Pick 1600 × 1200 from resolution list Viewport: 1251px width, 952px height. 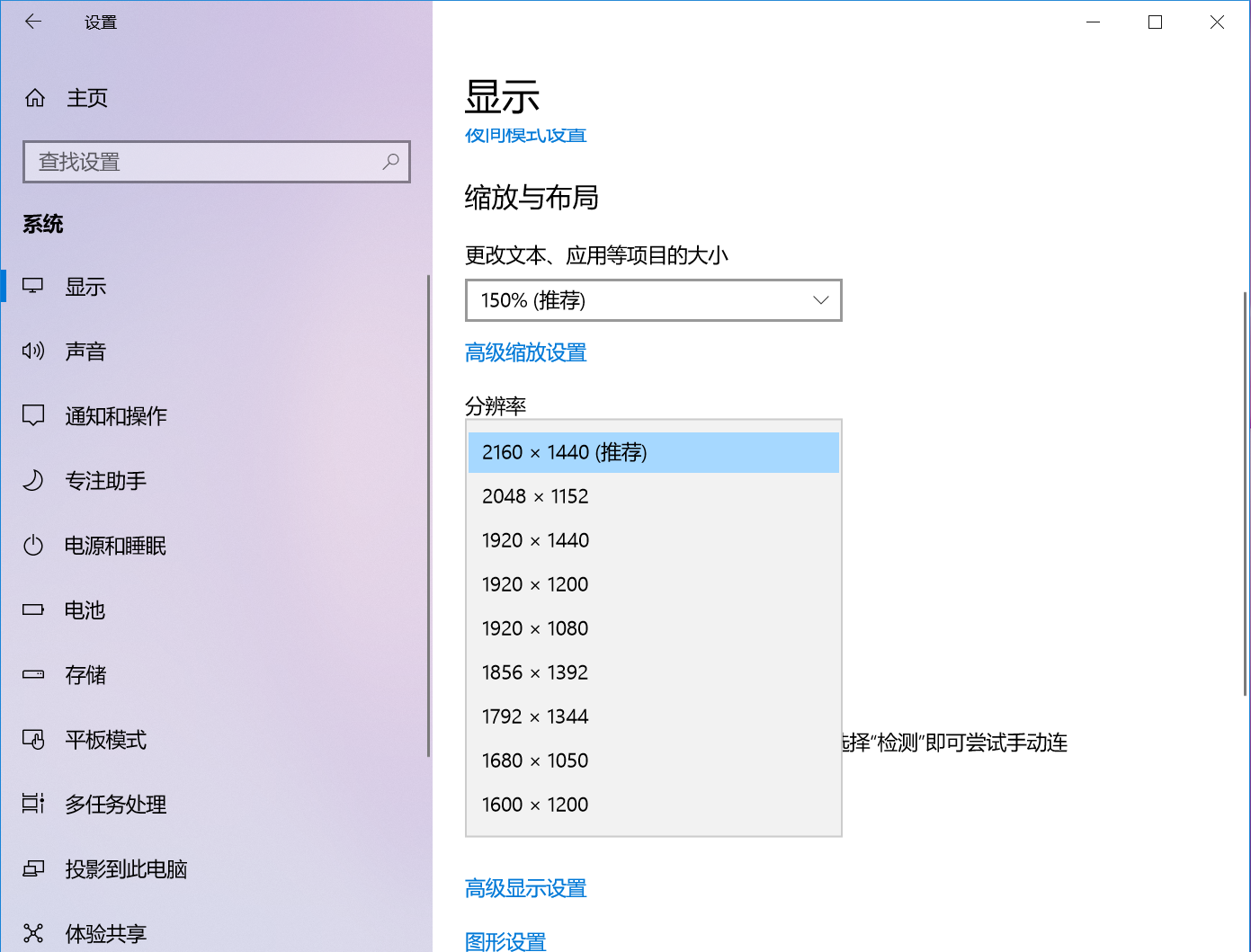pyautogui.click(x=535, y=805)
